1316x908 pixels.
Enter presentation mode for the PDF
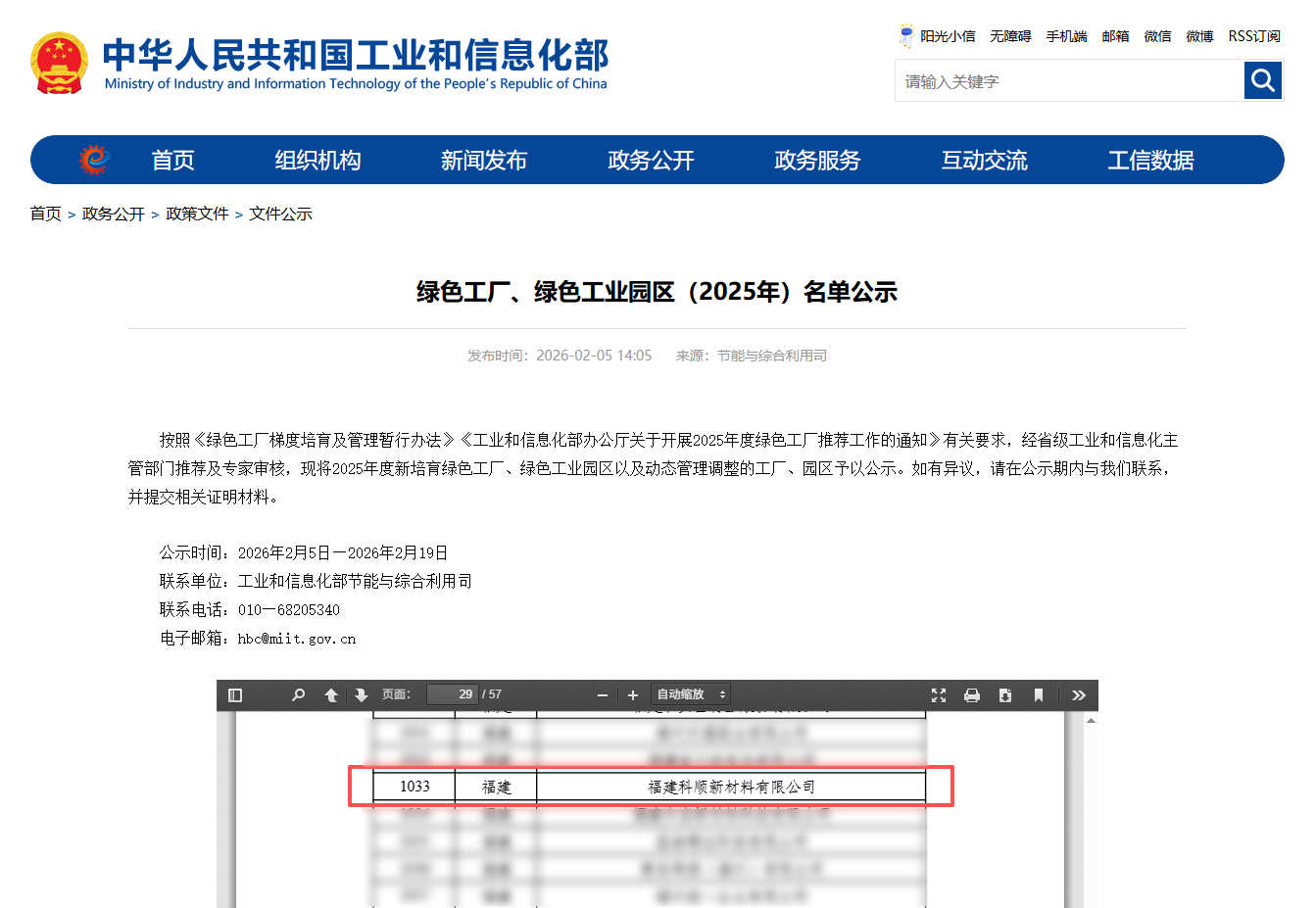pyautogui.click(x=939, y=694)
